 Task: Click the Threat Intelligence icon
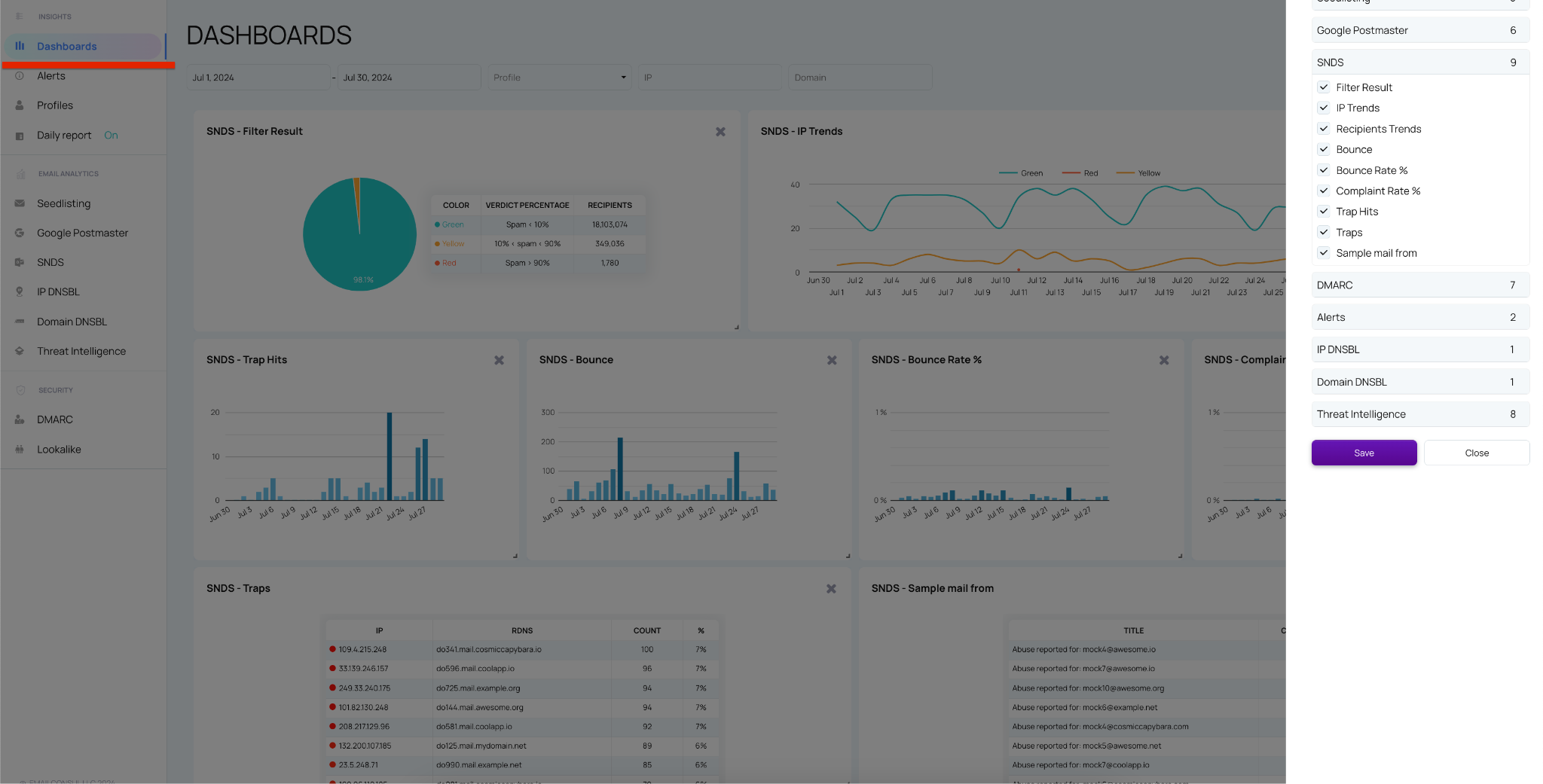click(20, 351)
